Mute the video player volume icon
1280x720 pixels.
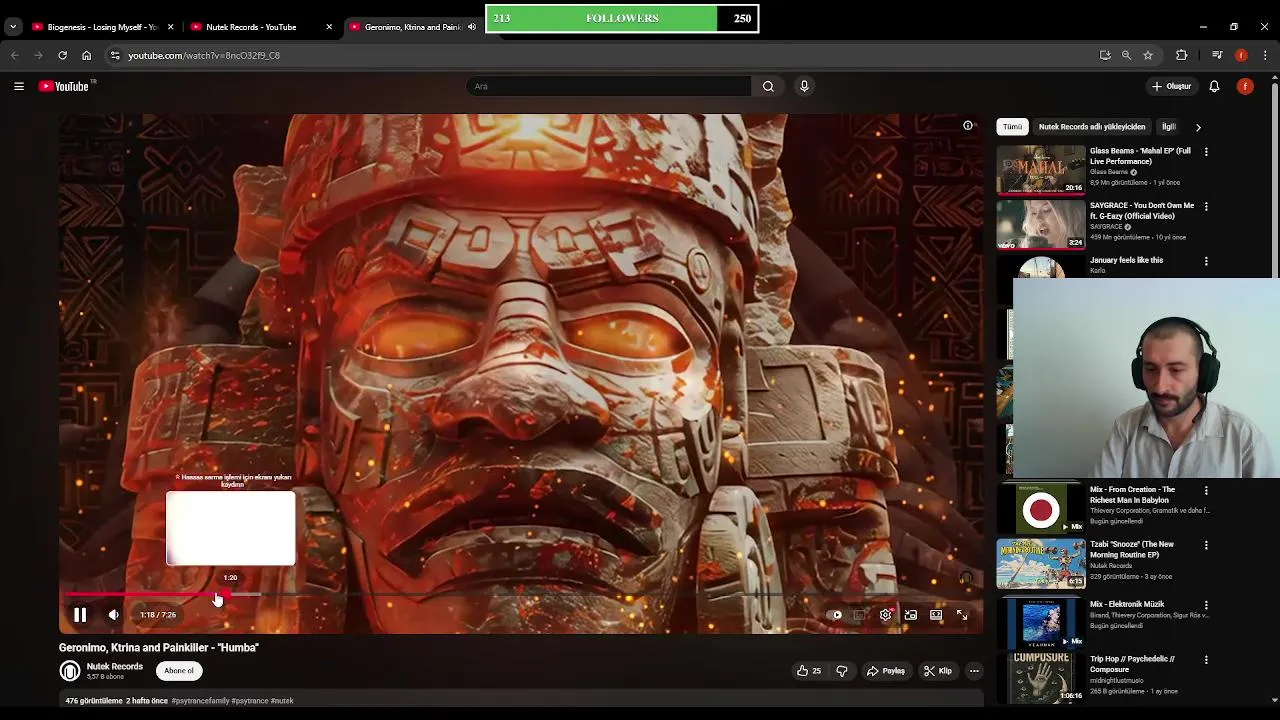click(x=113, y=615)
